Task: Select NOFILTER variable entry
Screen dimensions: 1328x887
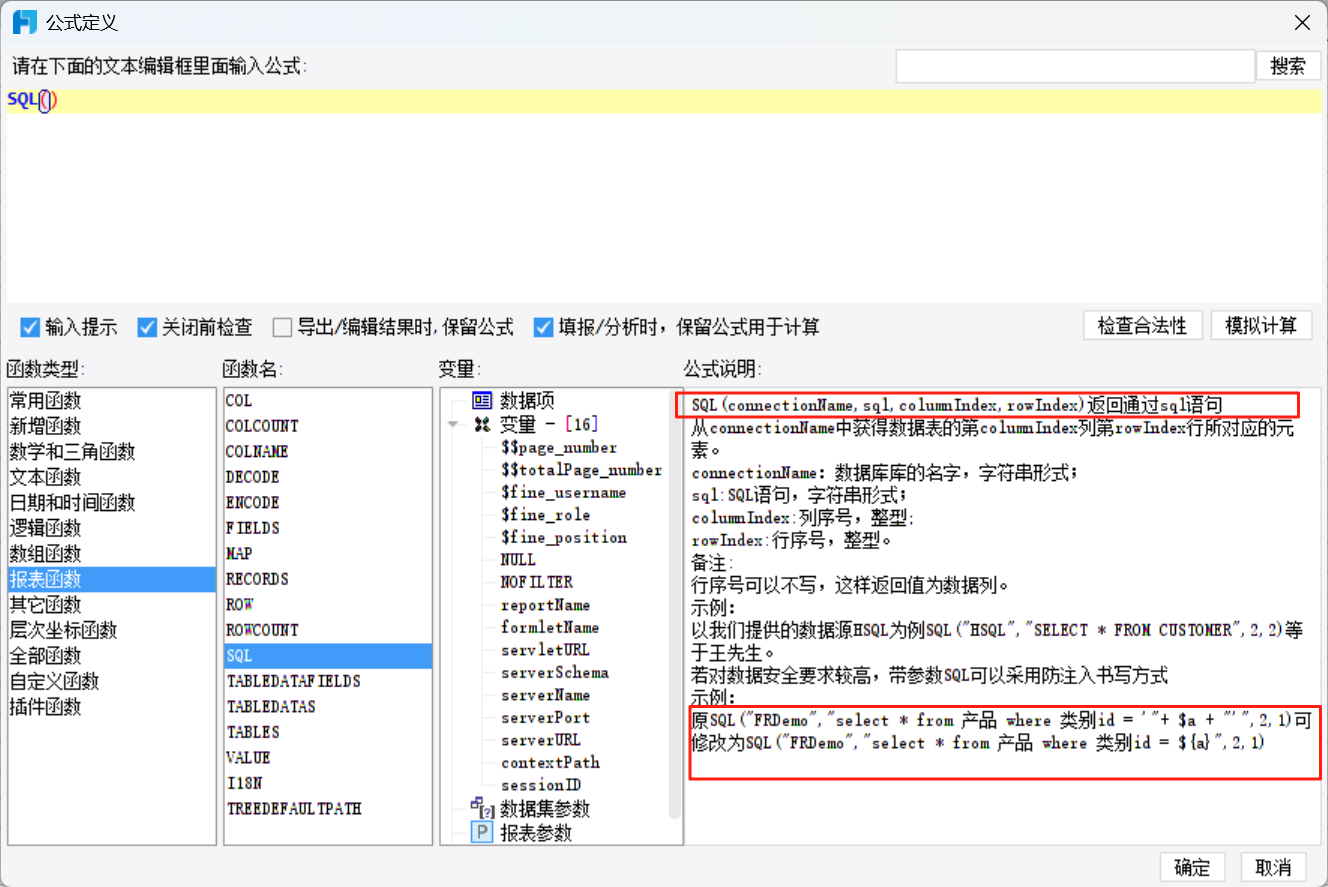Action: pyautogui.click(x=536, y=582)
